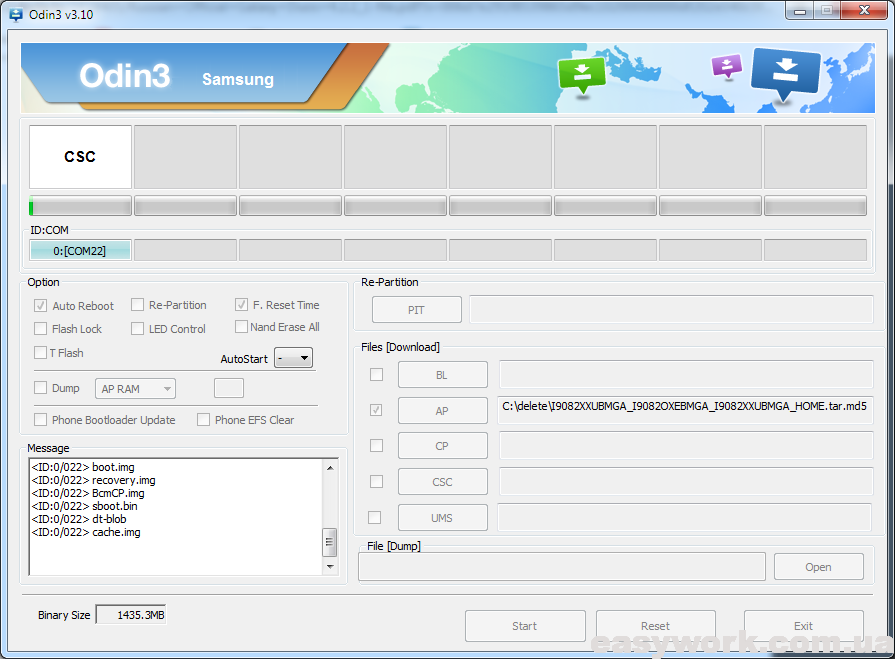Click the CSC file path field
The width and height of the screenshot is (895, 659).
click(686, 482)
